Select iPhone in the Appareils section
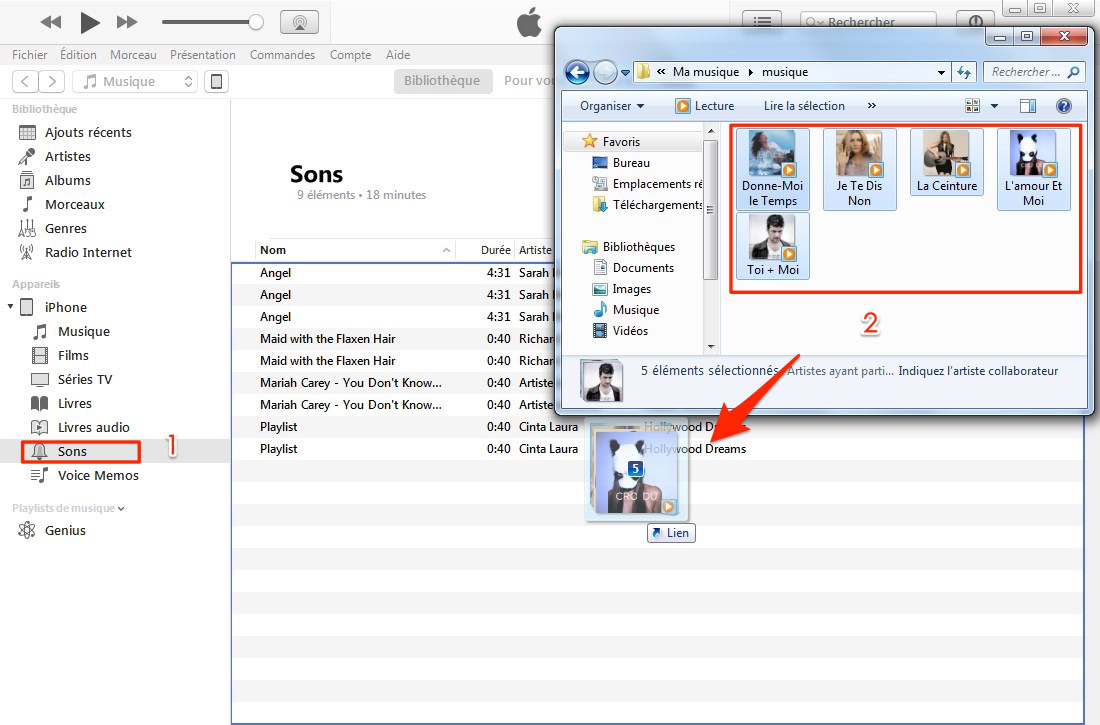Screen dimensions: 1100x725 pyautogui.click(x=65, y=307)
